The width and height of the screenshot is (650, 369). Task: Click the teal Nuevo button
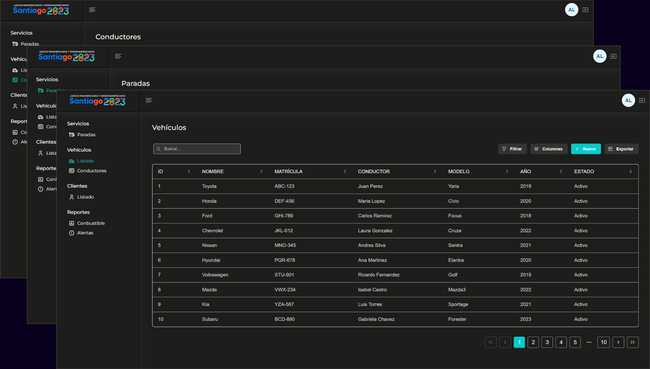[x=586, y=149]
